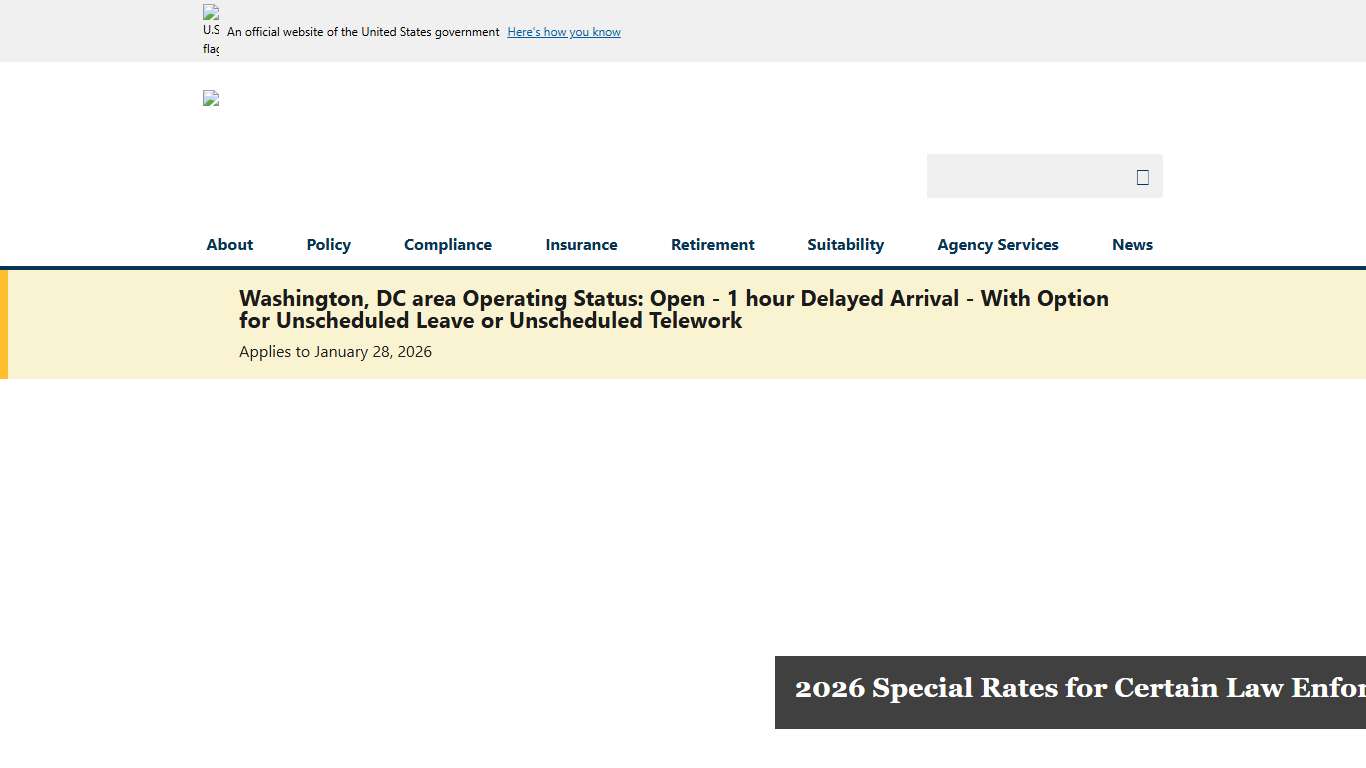Click inside the search input field
Screen dimensions: 1366x768
point(1020,176)
